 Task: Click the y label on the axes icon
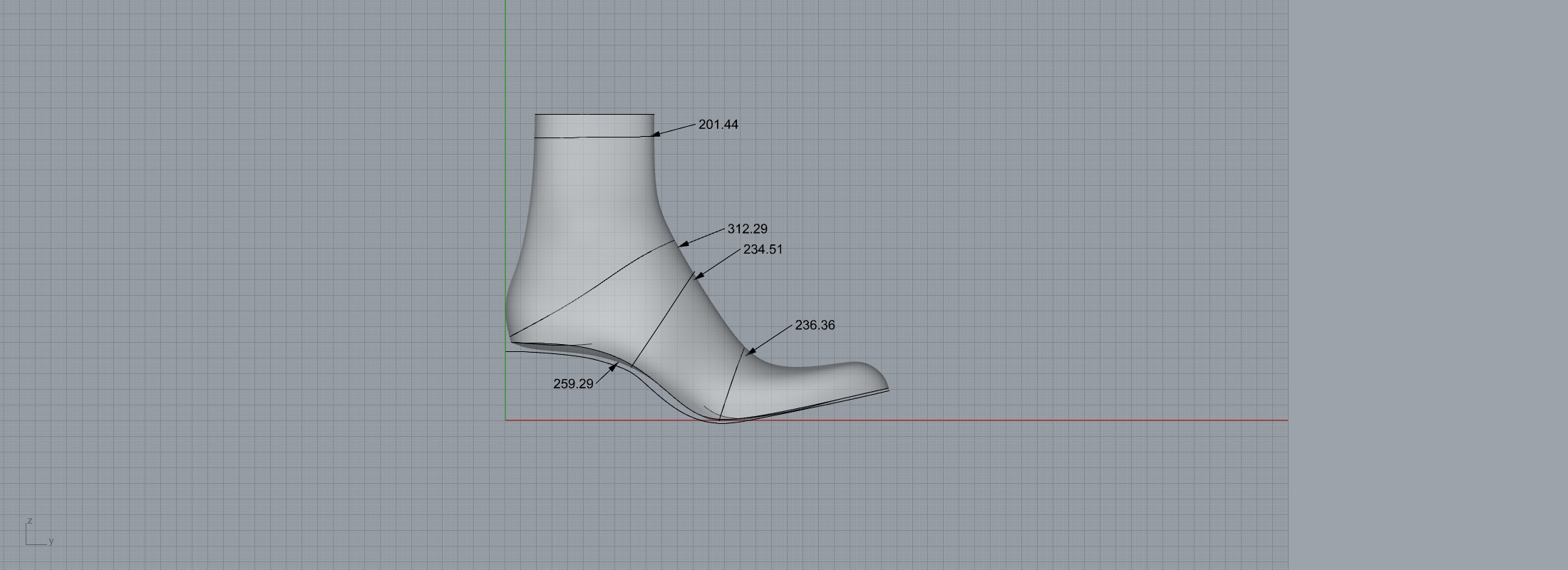[x=51, y=541]
